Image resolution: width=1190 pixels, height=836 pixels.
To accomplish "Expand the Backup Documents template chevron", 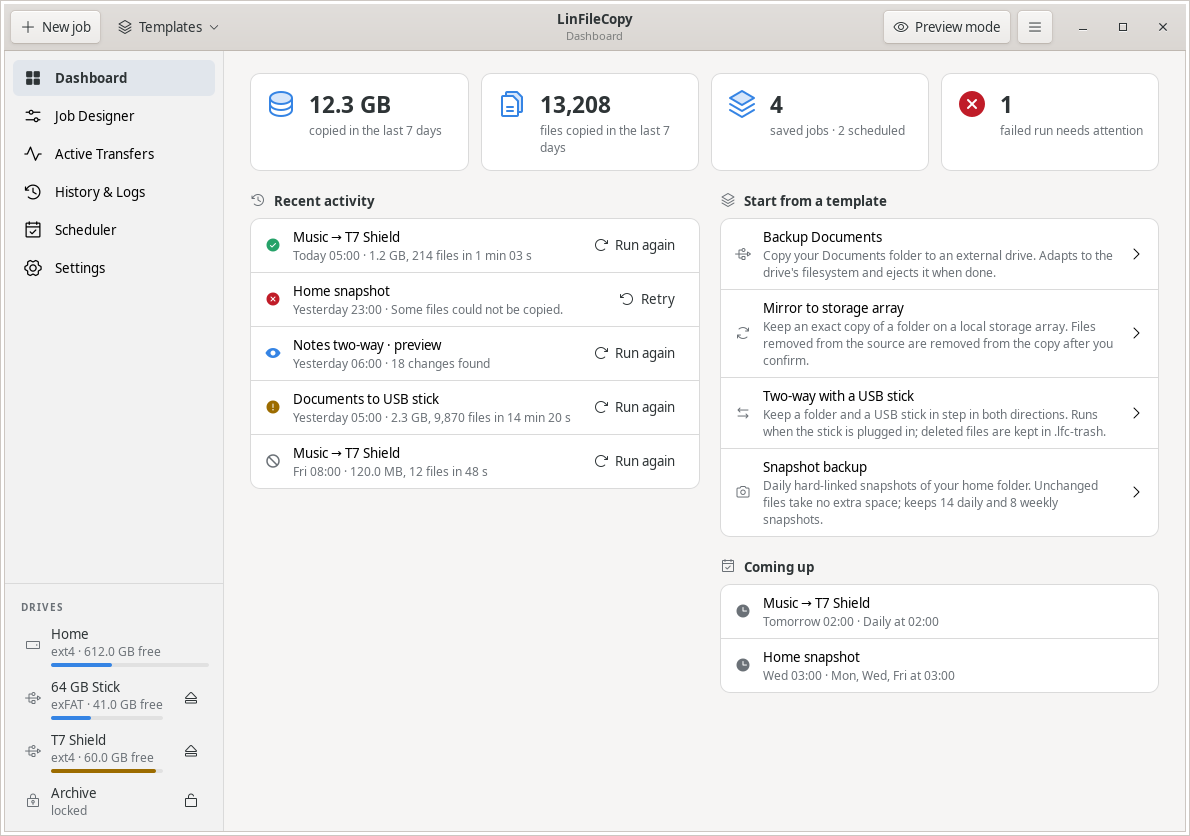I will coord(1136,254).
